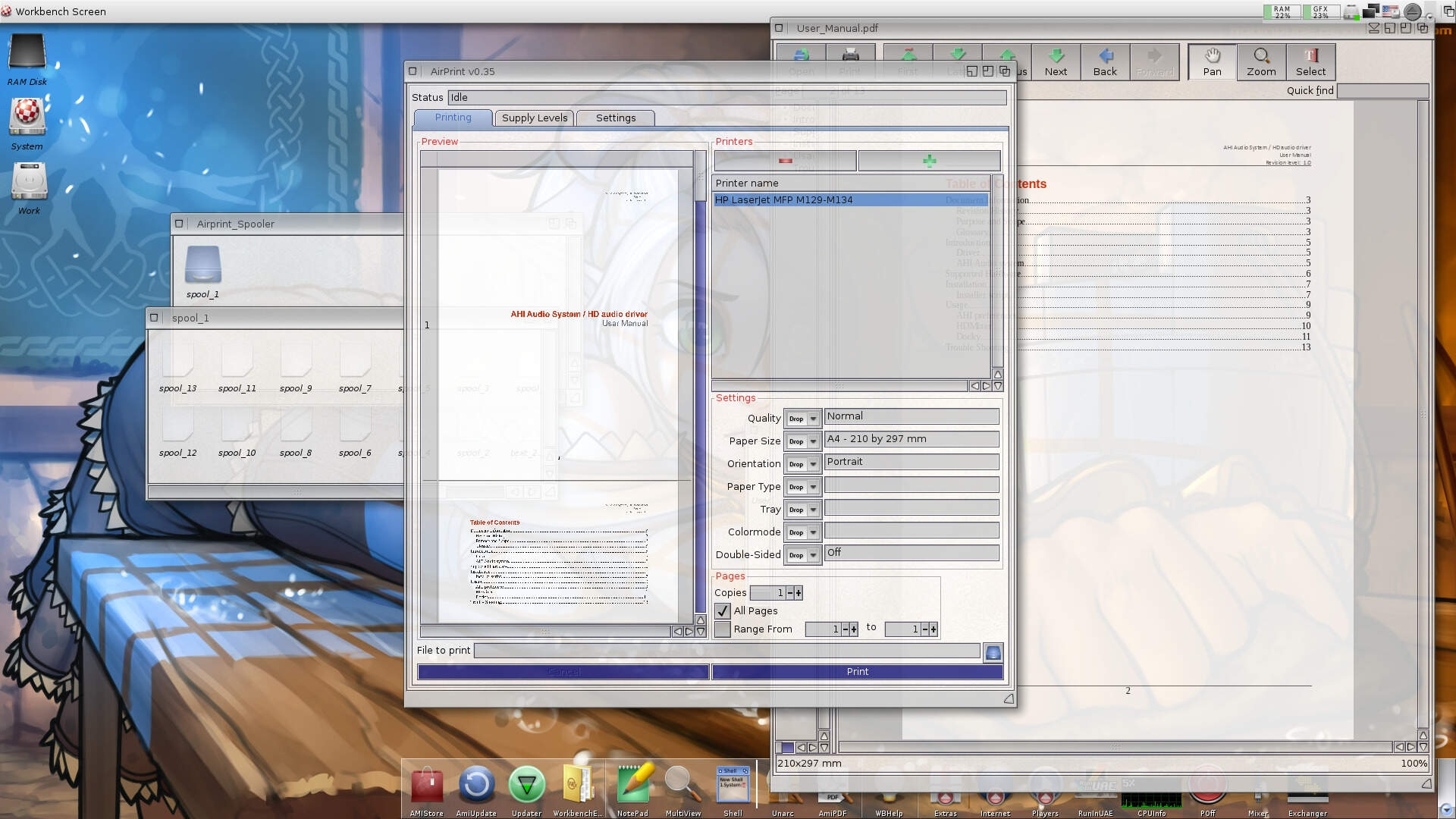Open the System drive icon
1456x819 pixels.
(27, 118)
